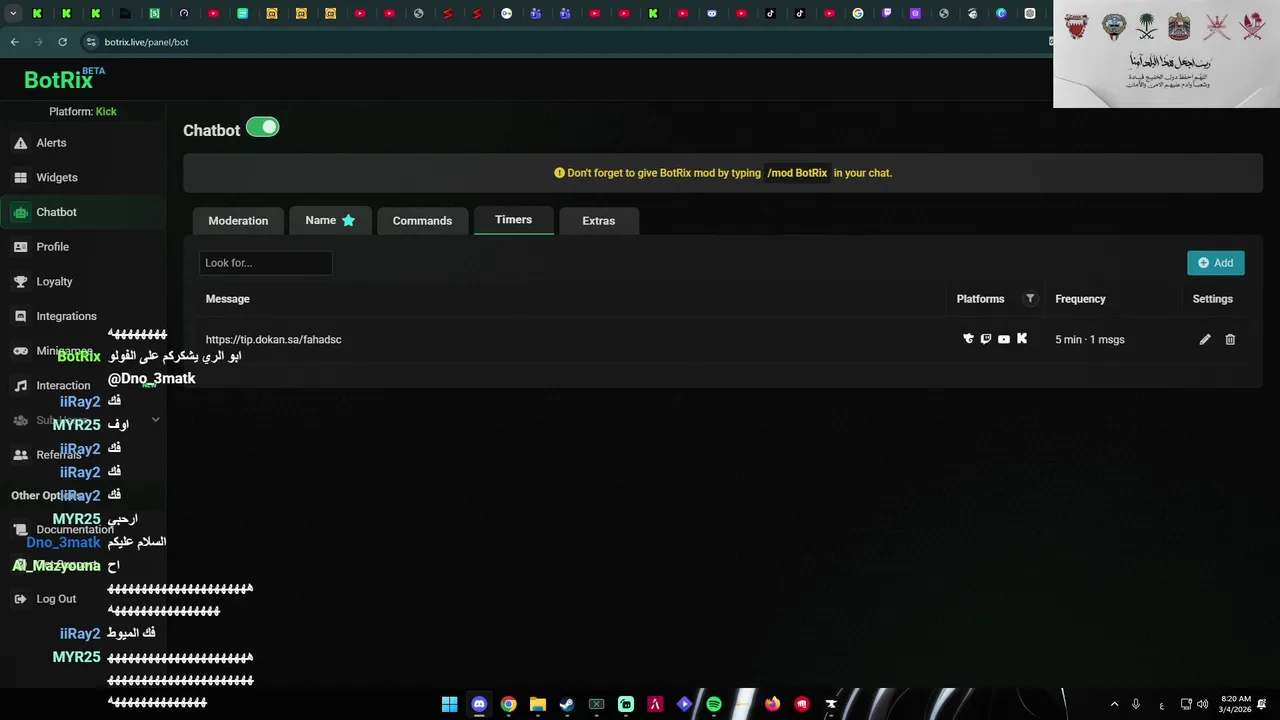This screenshot has height=720, width=1280.
Task: Open Steam from the taskbar
Action: click(567, 705)
